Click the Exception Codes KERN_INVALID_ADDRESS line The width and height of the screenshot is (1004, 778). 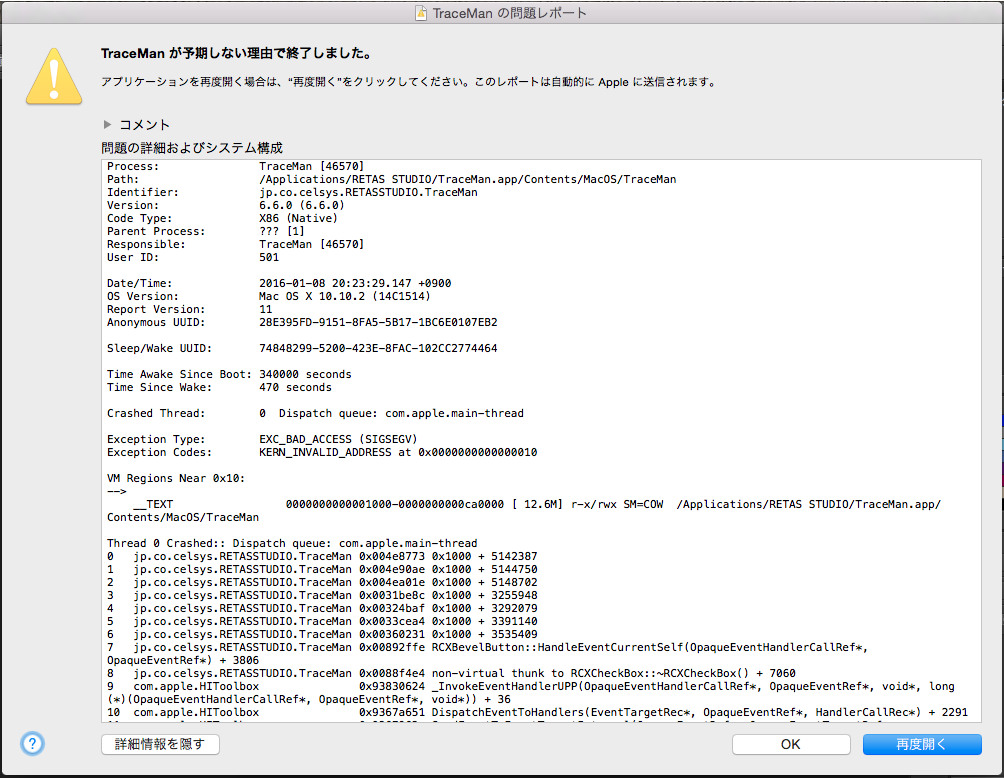pyautogui.click(x=321, y=452)
